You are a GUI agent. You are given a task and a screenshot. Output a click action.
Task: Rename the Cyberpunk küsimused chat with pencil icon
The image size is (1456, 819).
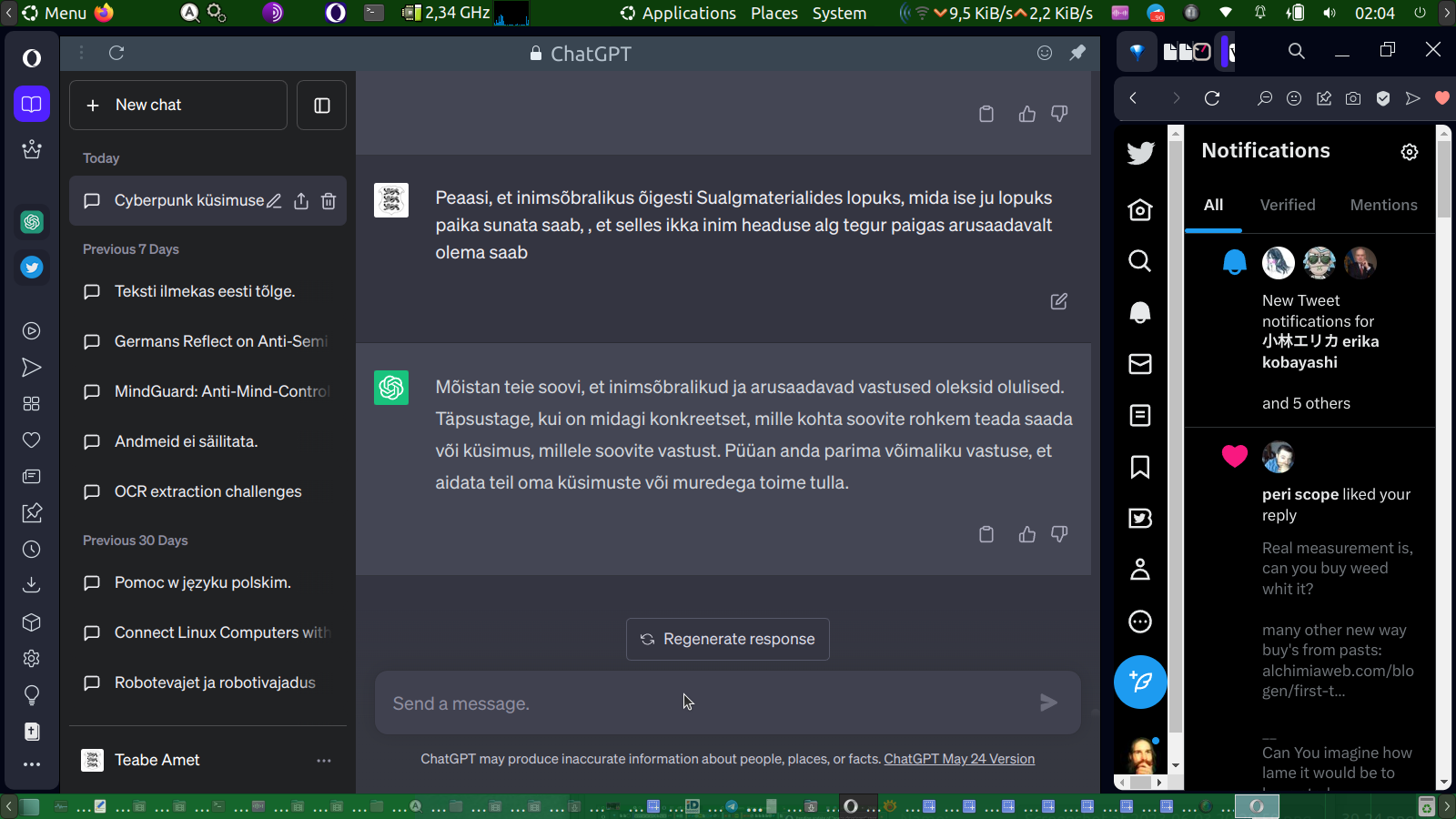point(274,201)
